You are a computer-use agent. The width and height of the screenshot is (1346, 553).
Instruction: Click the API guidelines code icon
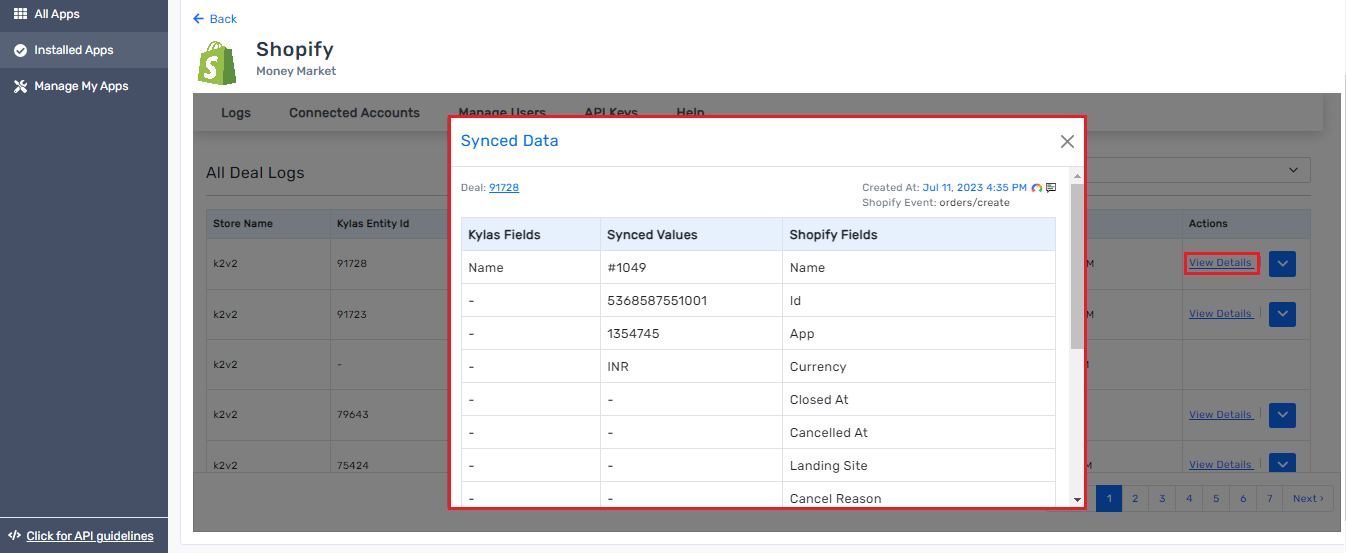click(14, 536)
